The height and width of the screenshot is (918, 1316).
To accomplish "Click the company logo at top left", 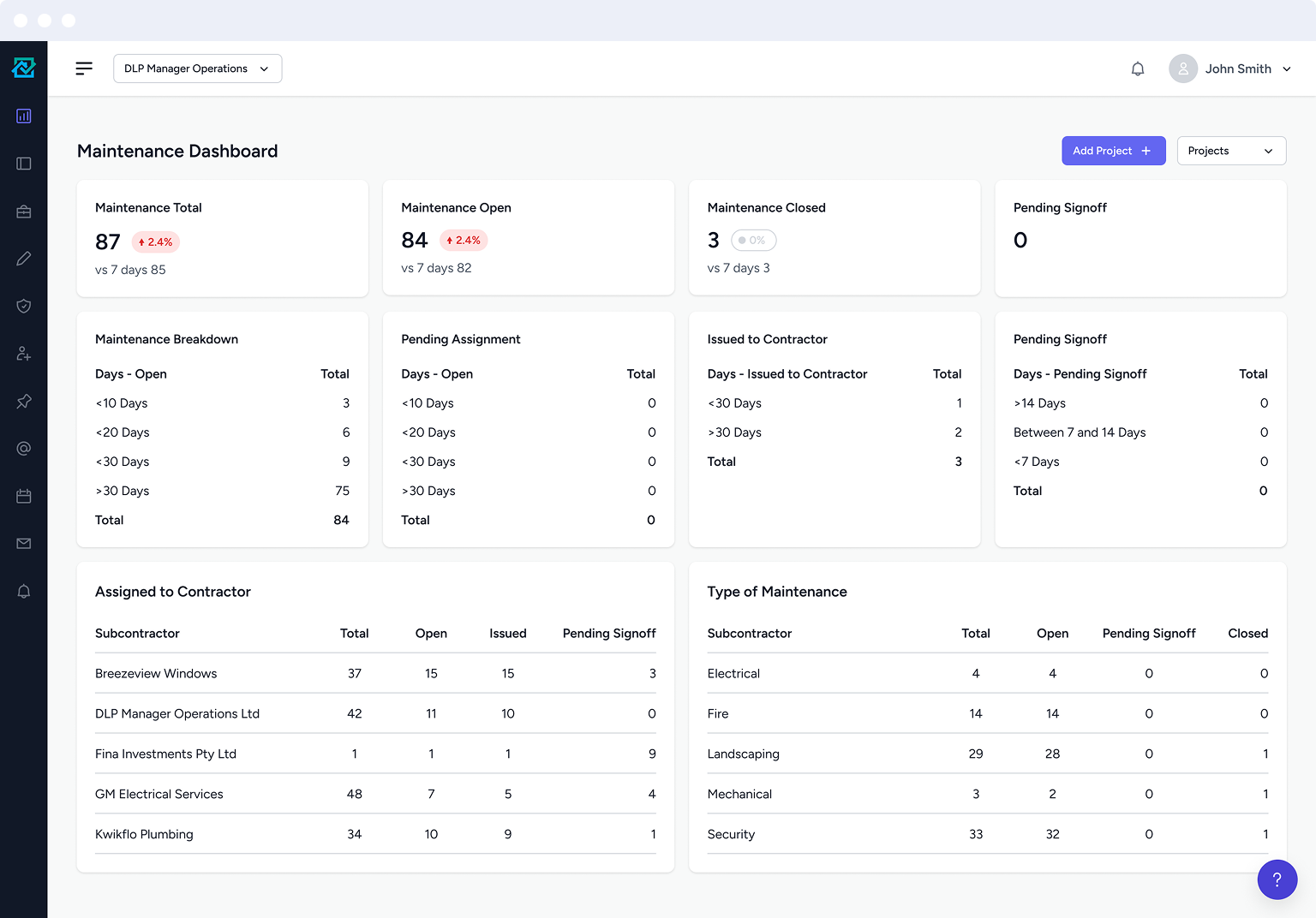I will tap(23, 69).
